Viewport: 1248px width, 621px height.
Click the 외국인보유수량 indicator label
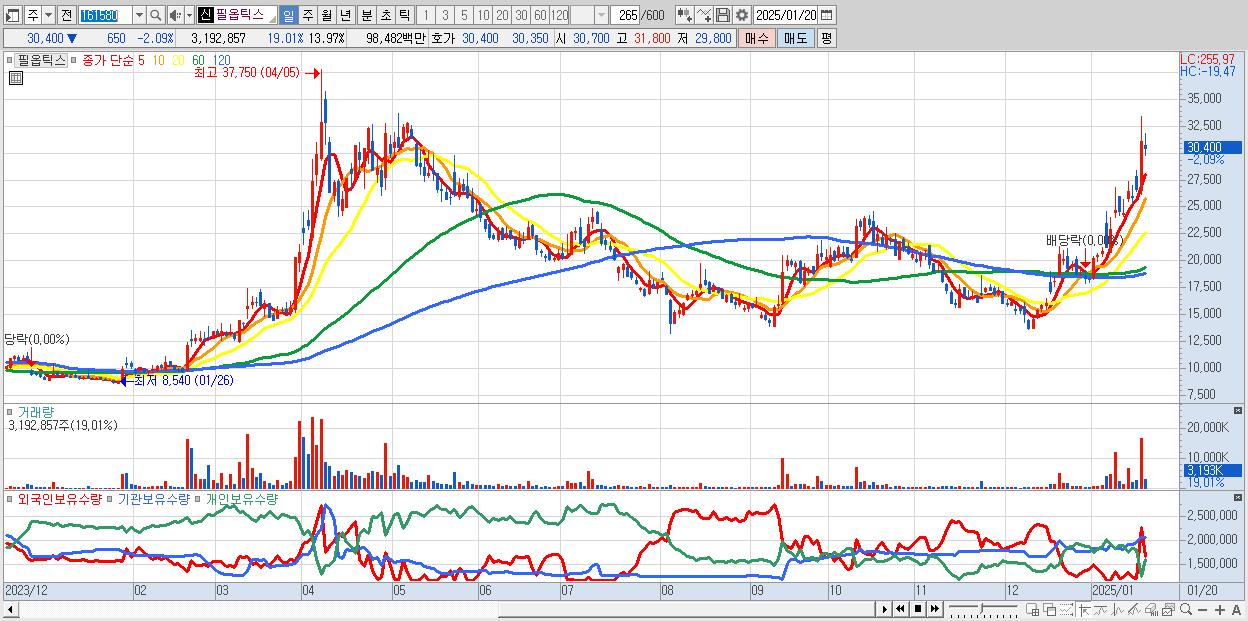pyautogui.click(x=60, y=498)
